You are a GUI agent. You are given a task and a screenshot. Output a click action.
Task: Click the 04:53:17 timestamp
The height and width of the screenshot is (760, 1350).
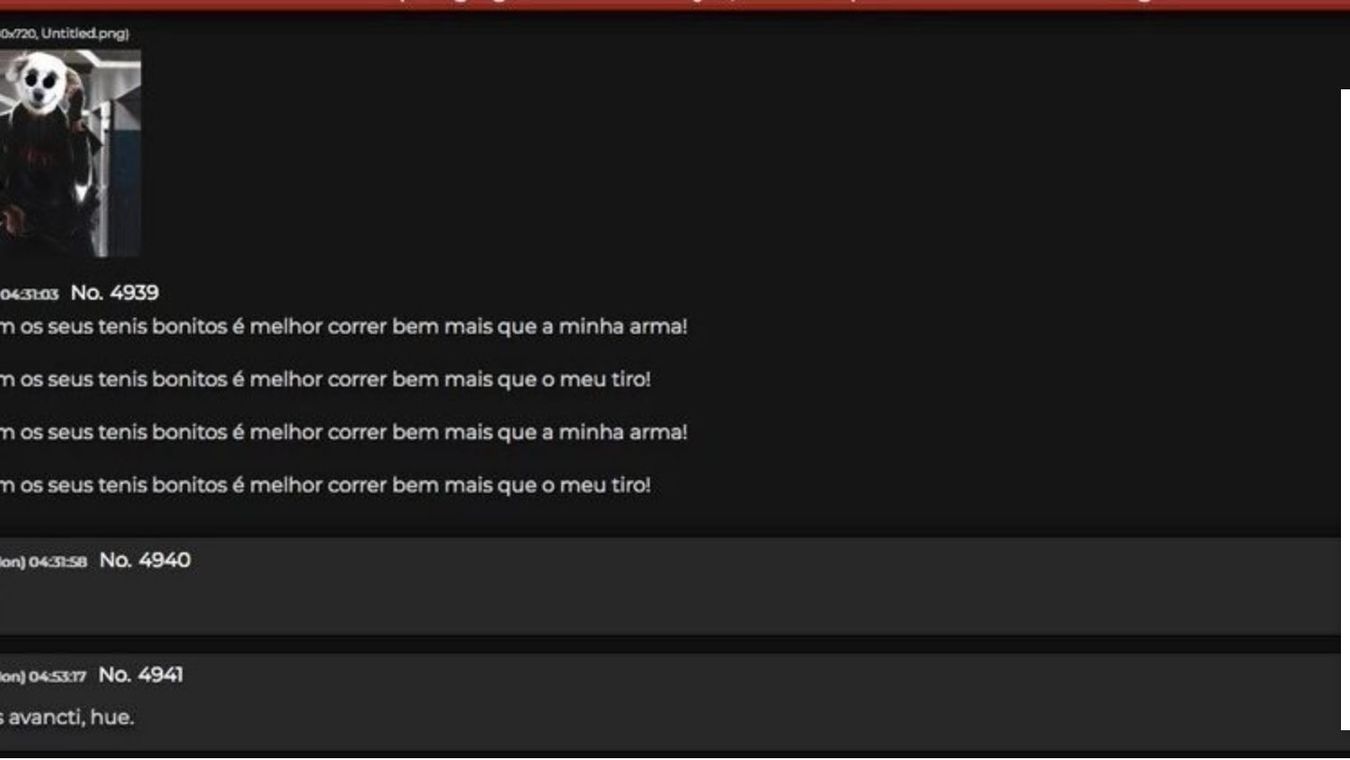tap(57, 677)
